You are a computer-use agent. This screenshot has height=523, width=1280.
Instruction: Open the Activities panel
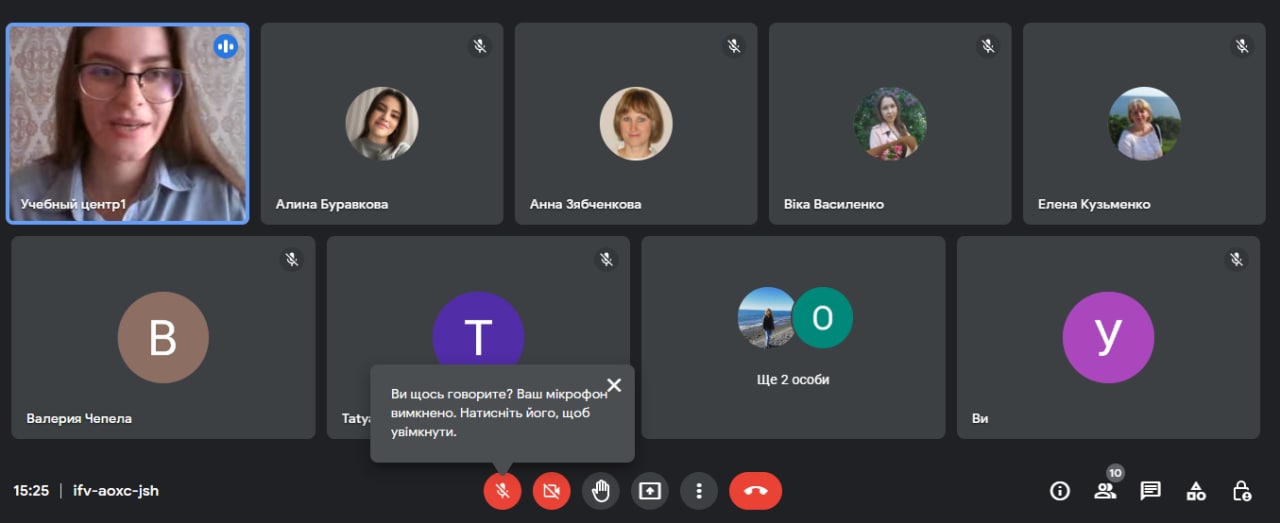coord(1196,491)
